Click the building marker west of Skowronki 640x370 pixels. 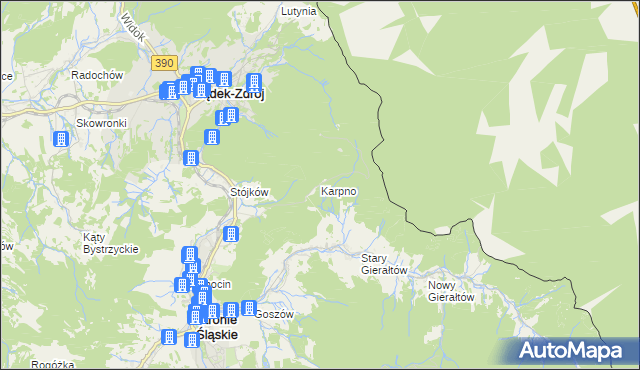coord(61,139)
